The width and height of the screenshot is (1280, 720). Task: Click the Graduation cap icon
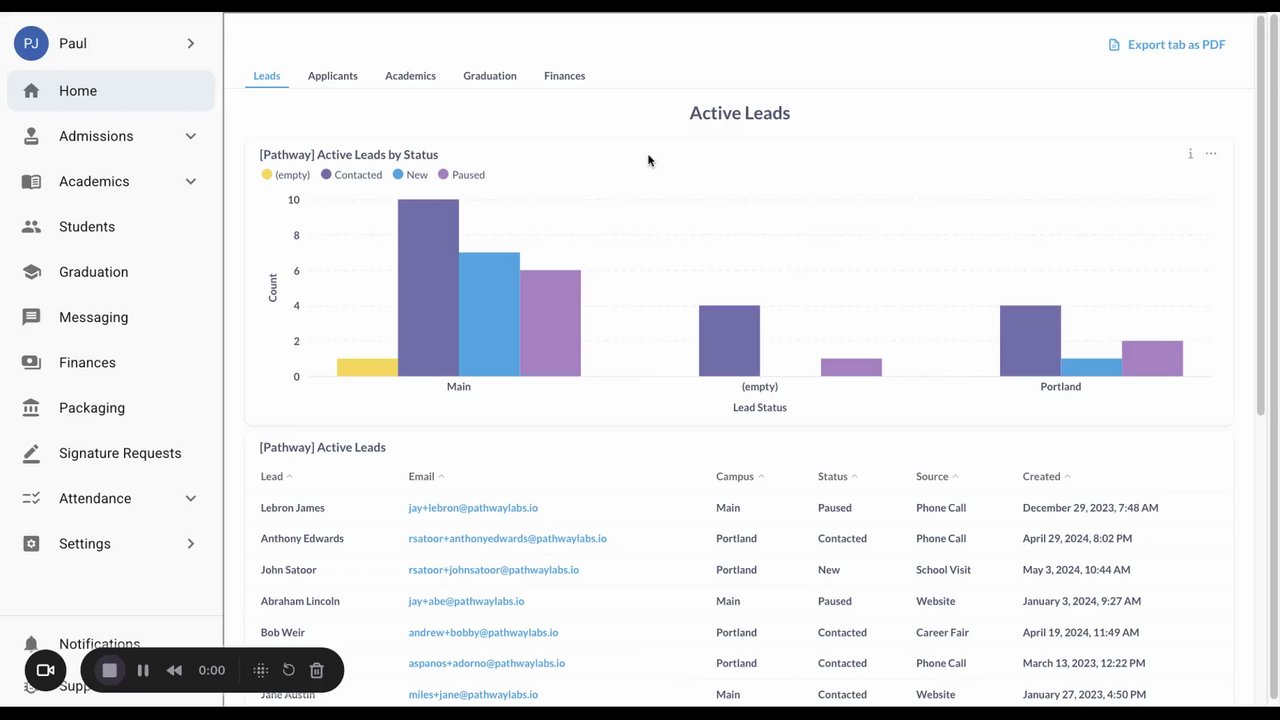[x=31, y=272]
